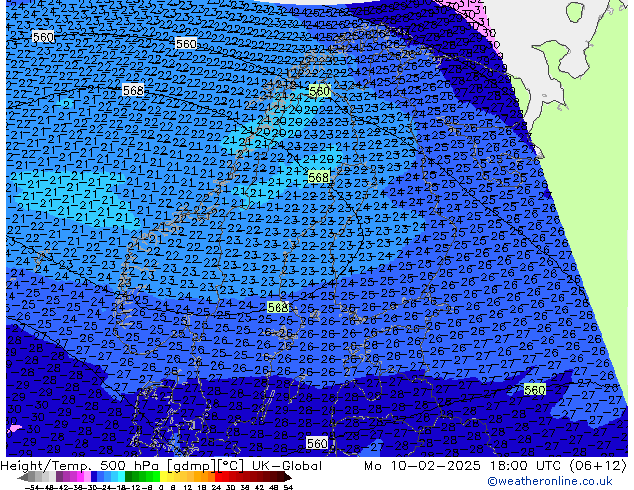The width and height of the screenshot is (634, 490).
Task: Click the cyan swatch above the -18 label
Action: click(121, 477)
